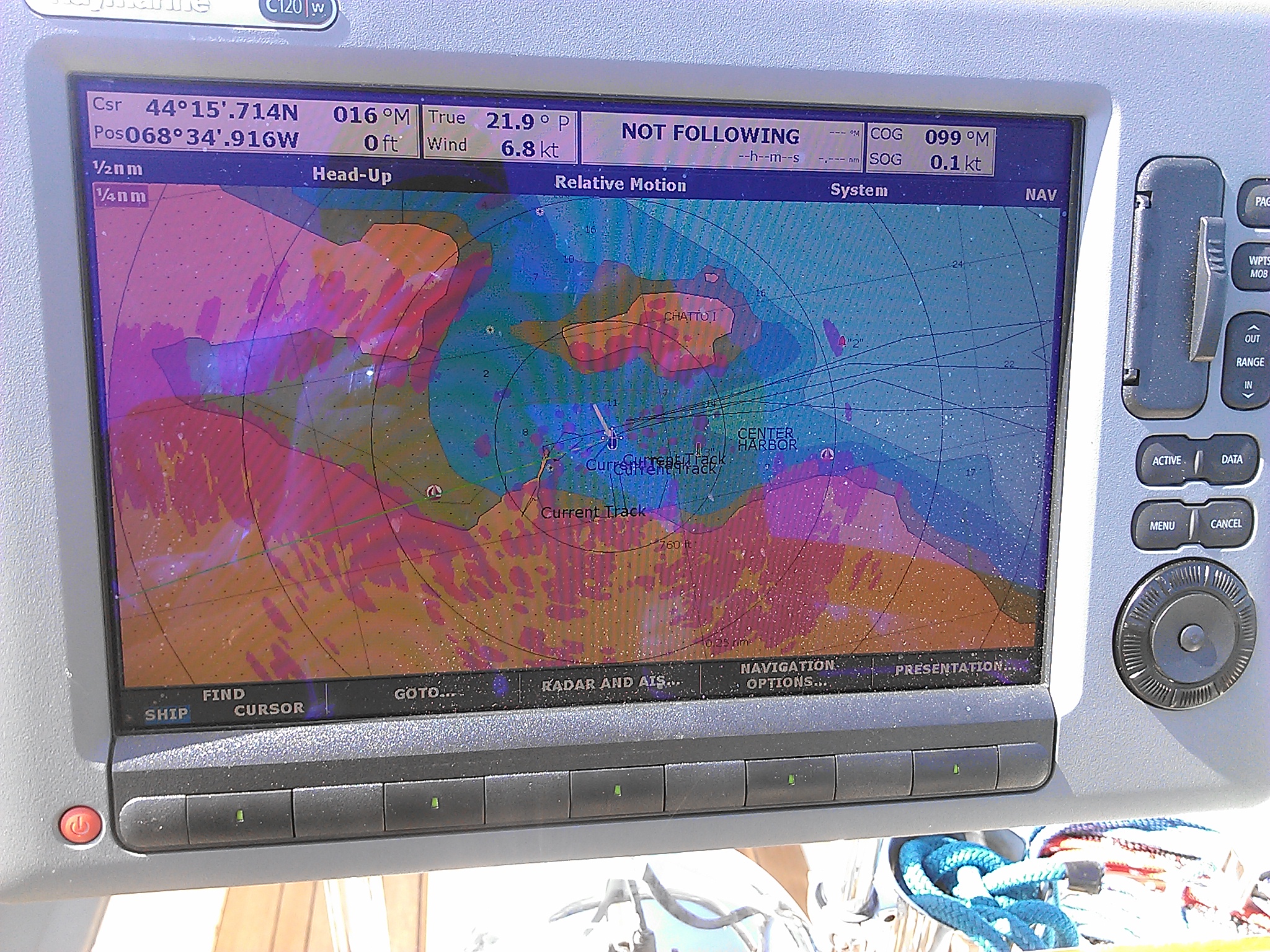Tap the waypoint marker east of Center Harbor
This screenshot has width=1270, height=952.
pyautogui.click(x=827, y=455)
